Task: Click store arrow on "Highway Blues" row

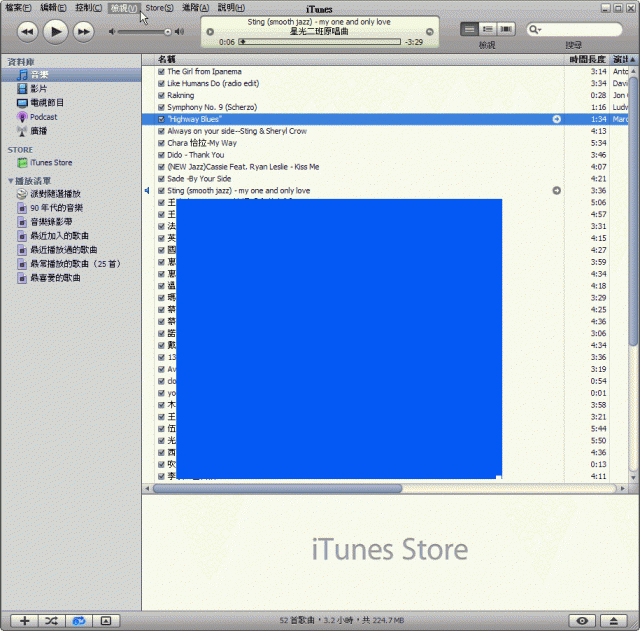Action: 556,119
